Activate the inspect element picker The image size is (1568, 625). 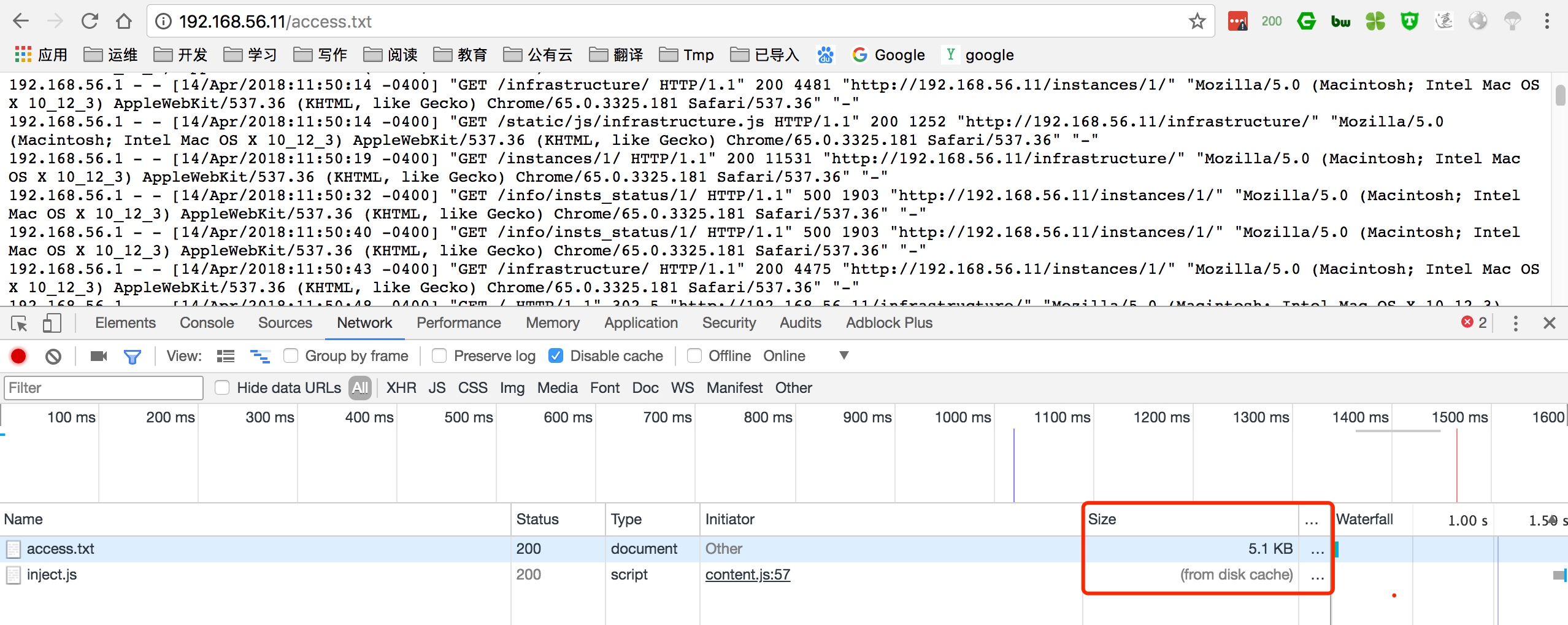19,323
